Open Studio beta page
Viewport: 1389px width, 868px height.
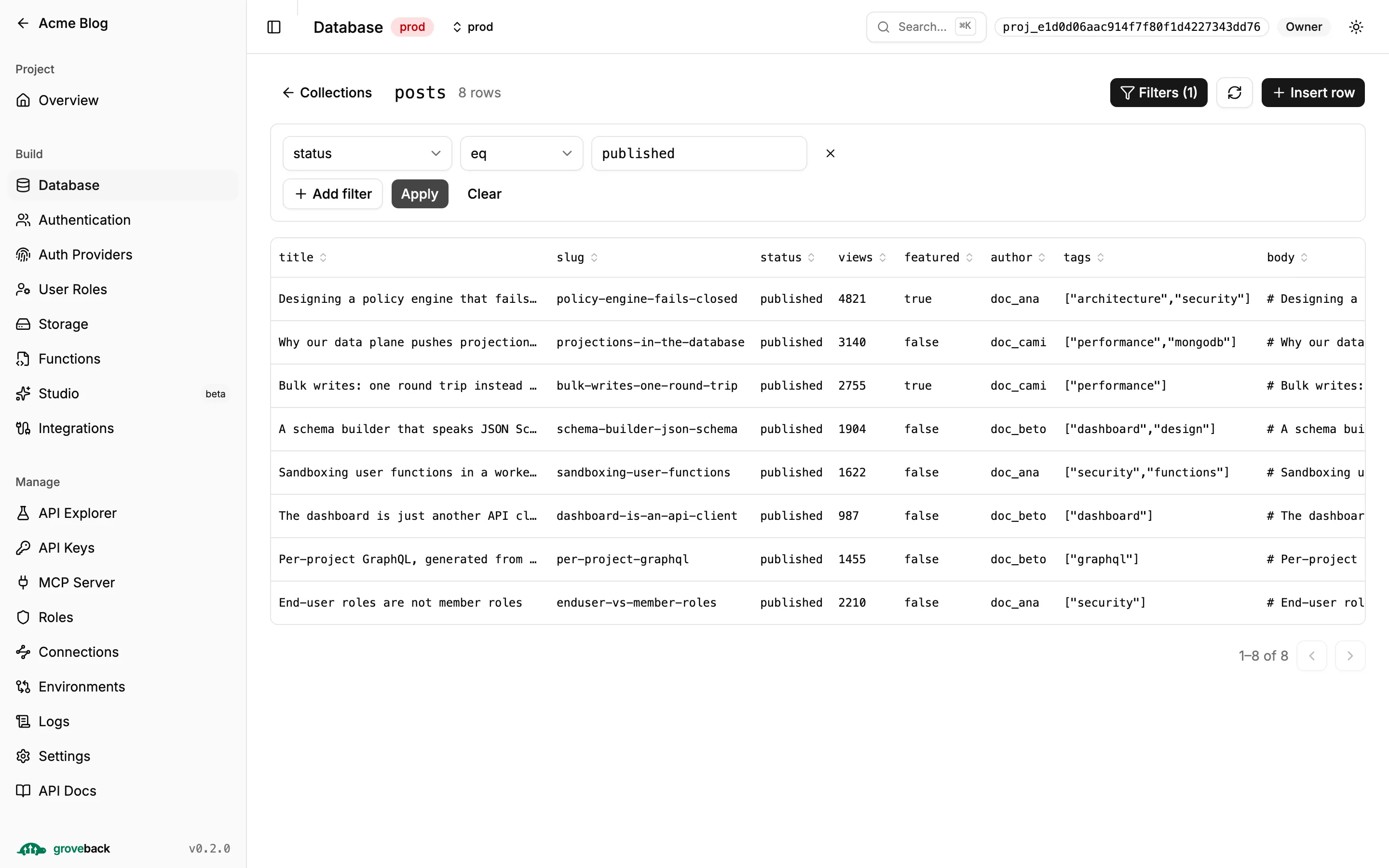pos(123,394)
